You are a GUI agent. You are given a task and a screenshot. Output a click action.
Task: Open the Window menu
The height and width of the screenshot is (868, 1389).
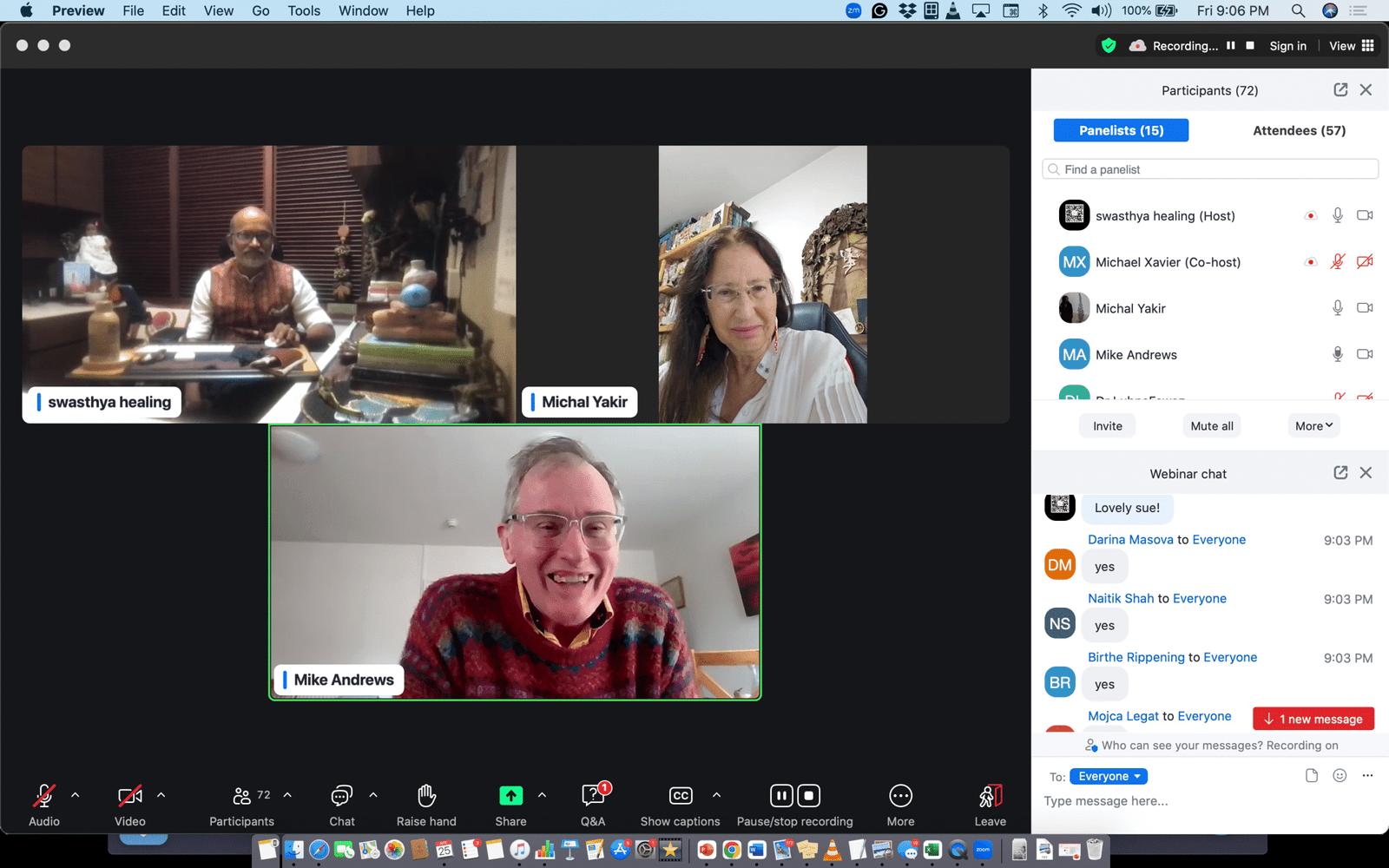coord(363,10)
